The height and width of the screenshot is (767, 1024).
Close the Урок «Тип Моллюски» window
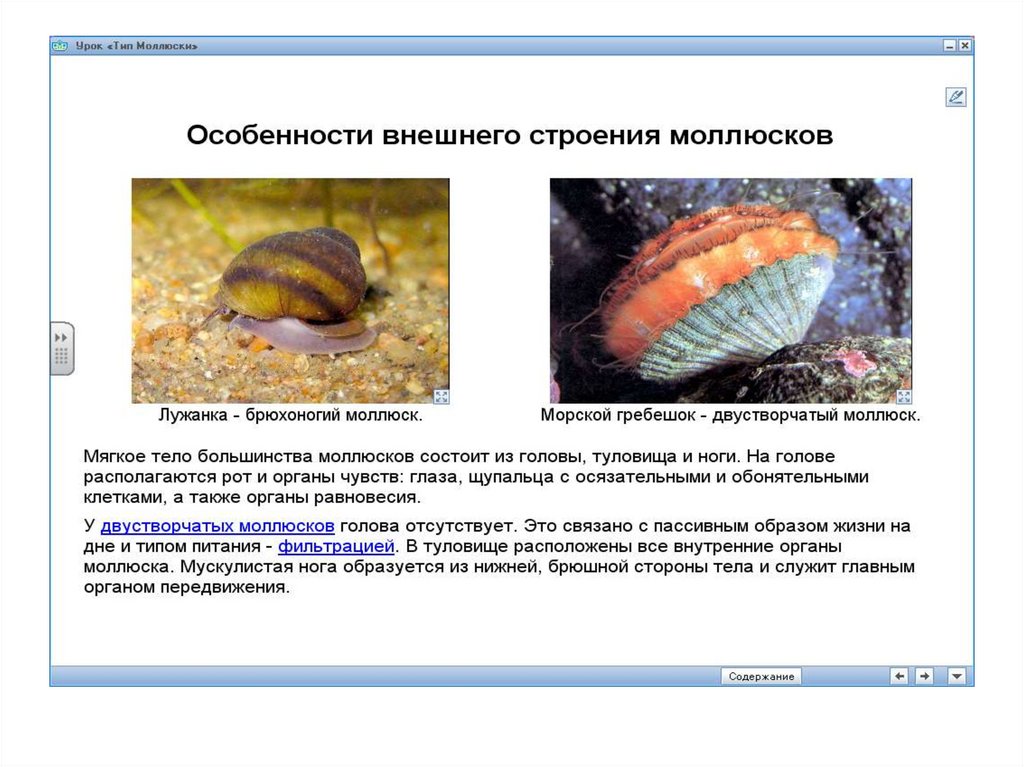[964, 46]
